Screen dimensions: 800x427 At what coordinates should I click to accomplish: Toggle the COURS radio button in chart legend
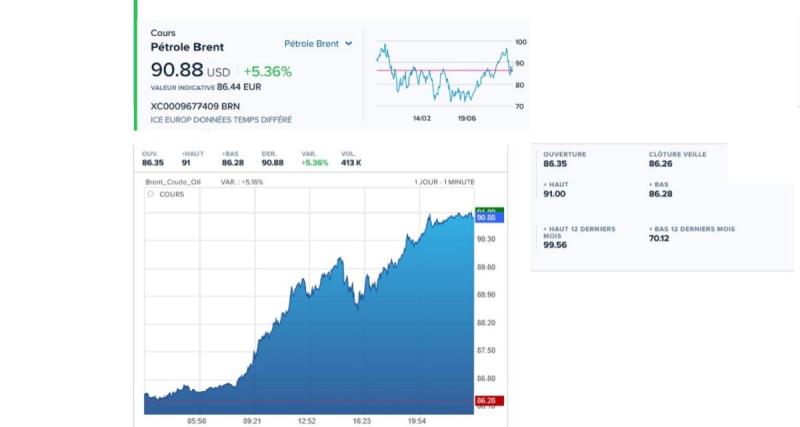point(150,194)
